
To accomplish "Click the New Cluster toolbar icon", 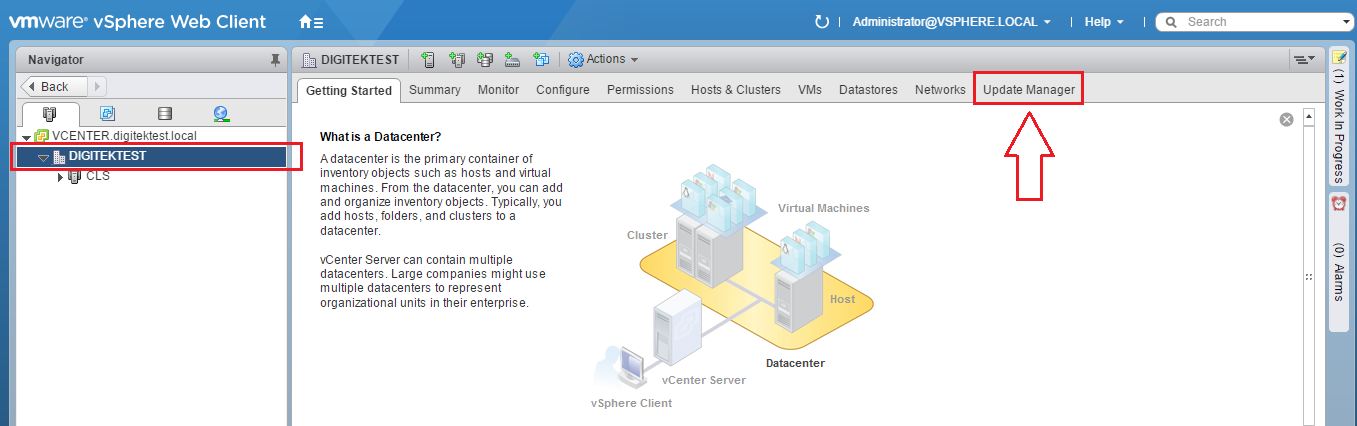I will coord(457,59).
